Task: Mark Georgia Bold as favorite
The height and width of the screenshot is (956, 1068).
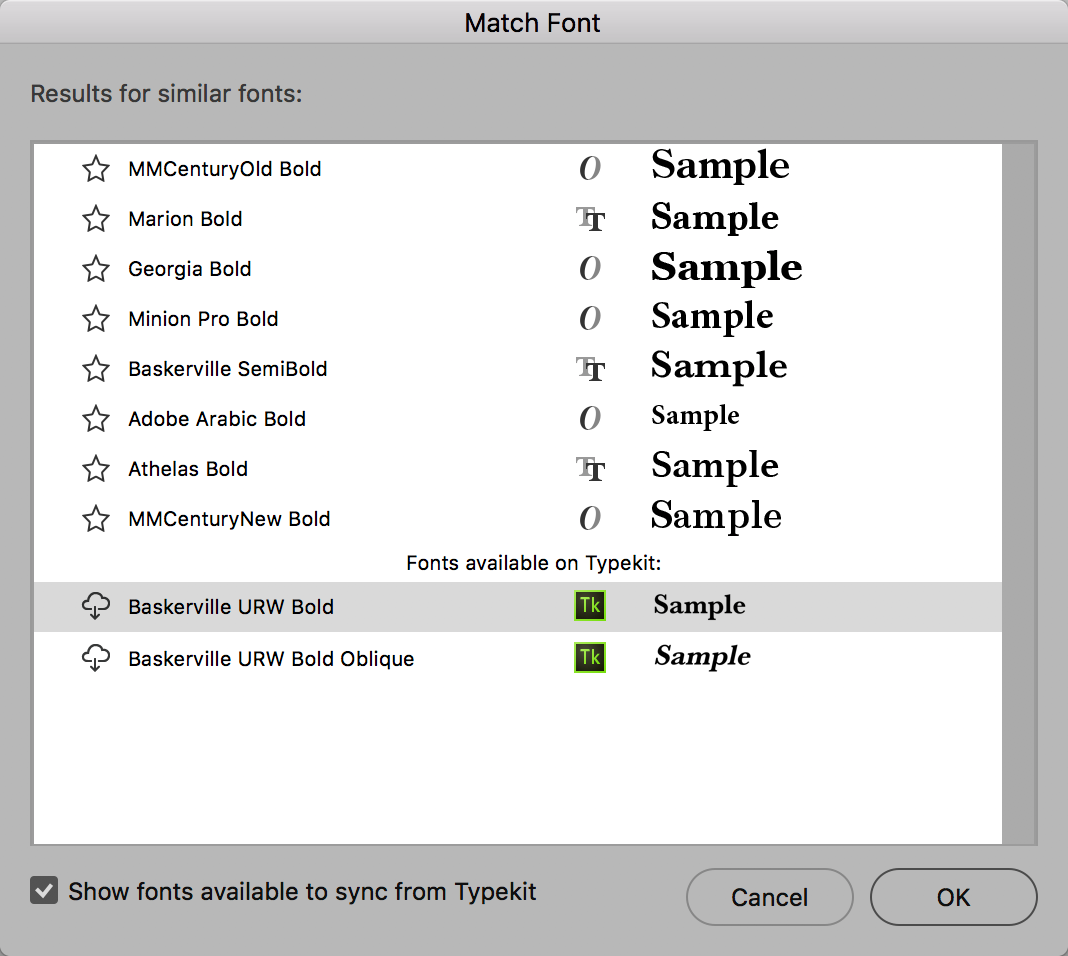Action: click(96, 269)
